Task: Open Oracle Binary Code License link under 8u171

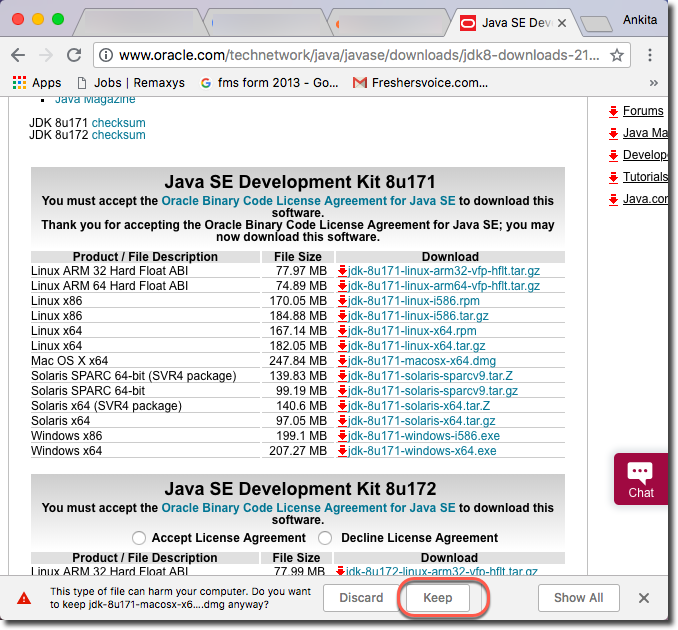Action: tap(308, 201)
